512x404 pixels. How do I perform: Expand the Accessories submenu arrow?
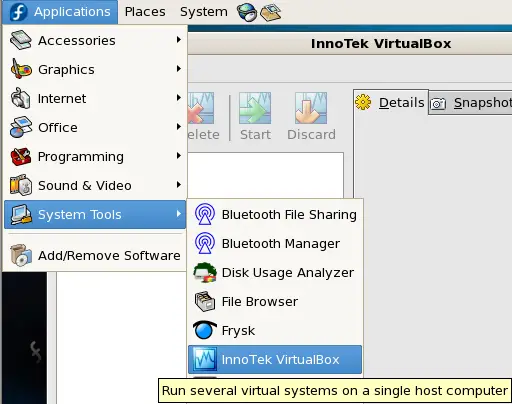tap(179, 40)
